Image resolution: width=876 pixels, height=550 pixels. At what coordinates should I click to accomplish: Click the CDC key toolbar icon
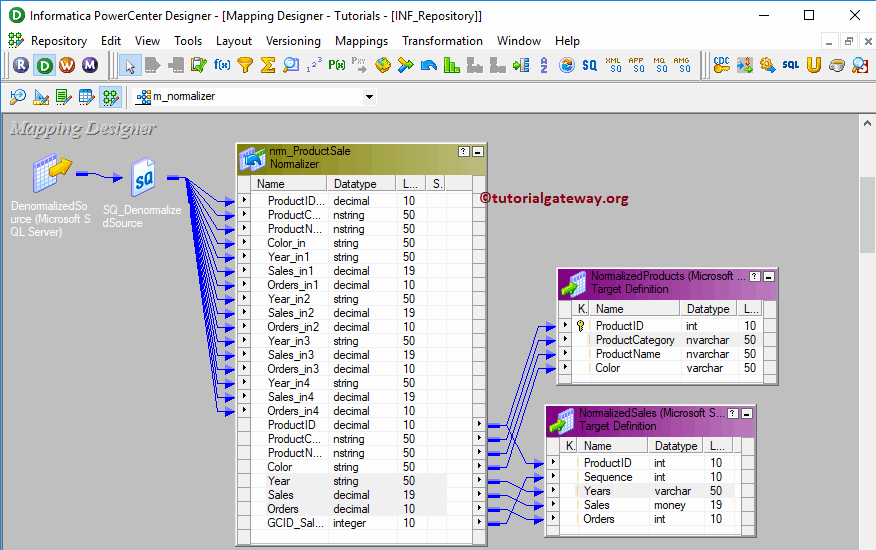point(721,65)
